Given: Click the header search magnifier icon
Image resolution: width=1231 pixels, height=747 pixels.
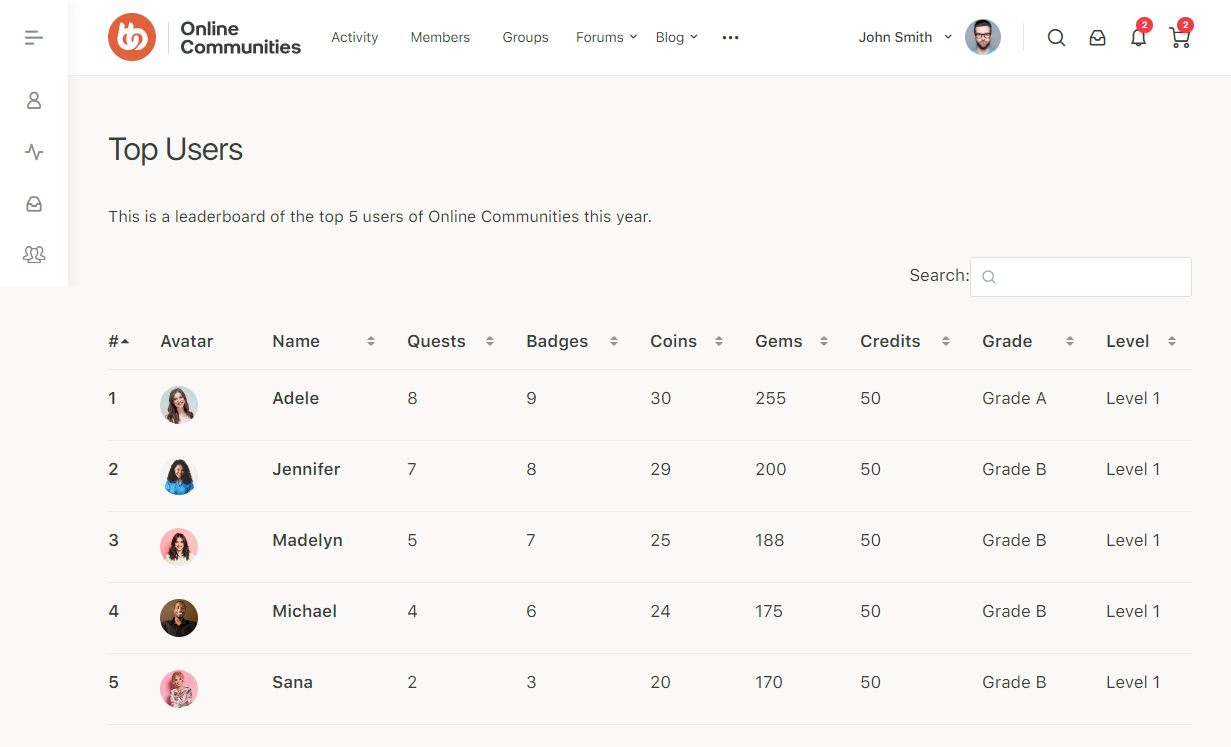Looking at the screenshot, I should coord(1056,38).
